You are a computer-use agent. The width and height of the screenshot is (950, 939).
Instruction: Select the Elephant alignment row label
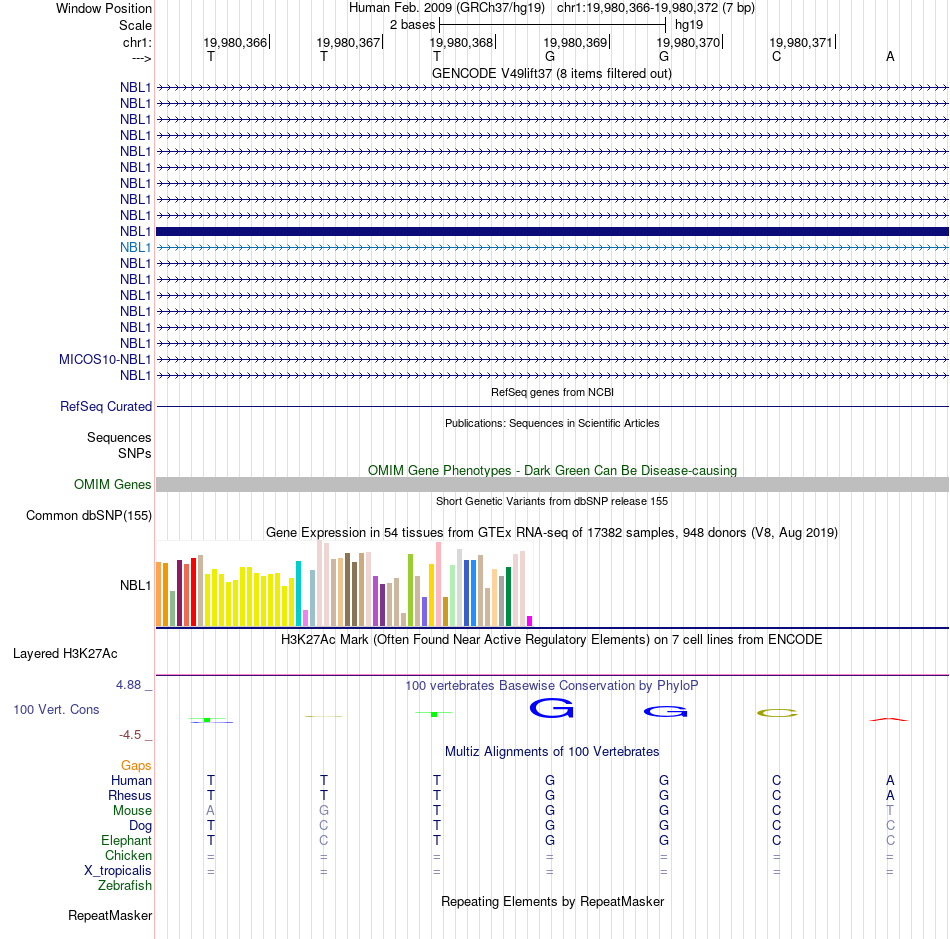point(126,840)
